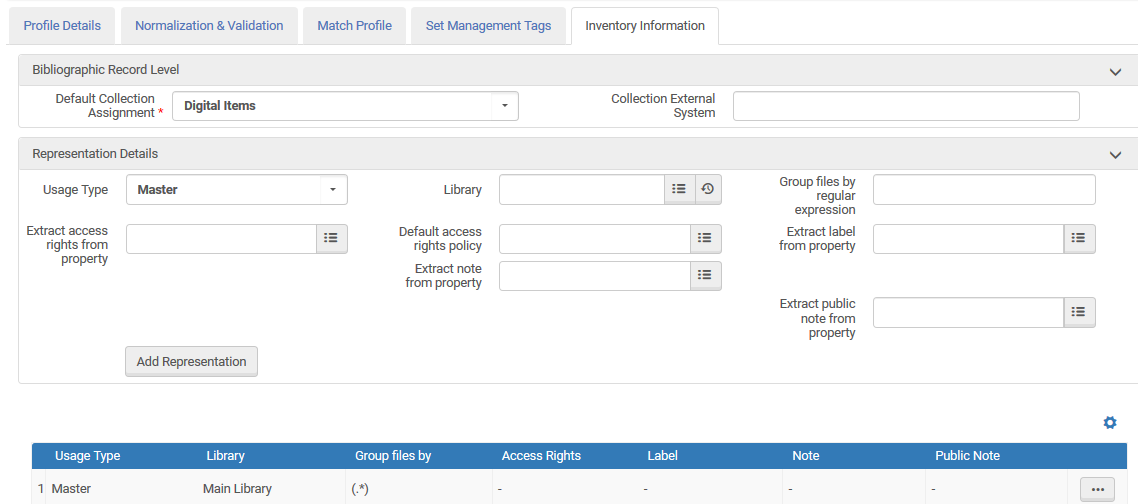Screen dimensions: 1138x504
Task: Collapse Representation Details section
Action: pos(1115,155)
